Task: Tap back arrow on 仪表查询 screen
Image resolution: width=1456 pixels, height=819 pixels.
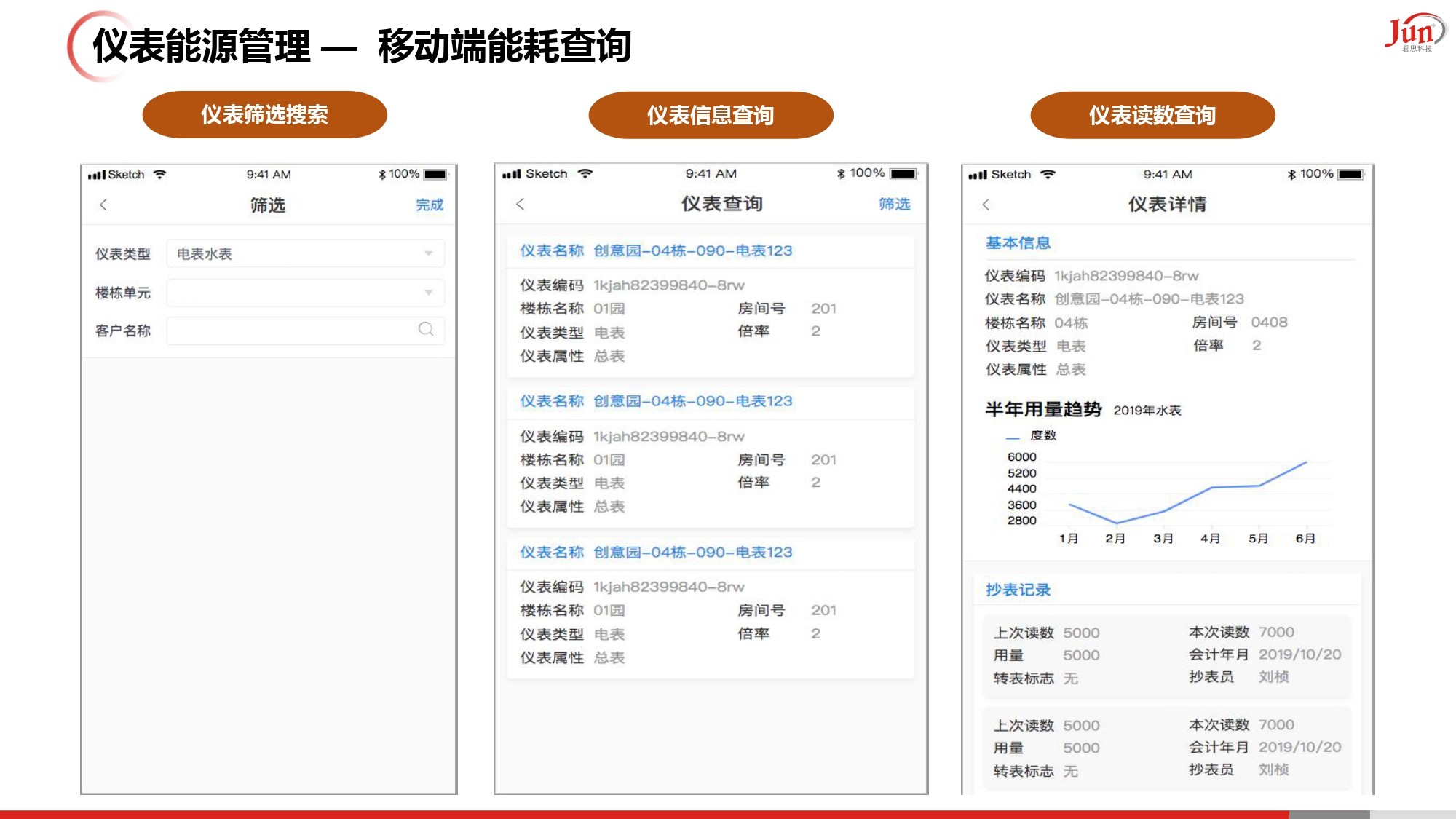Action: (520, 204)
